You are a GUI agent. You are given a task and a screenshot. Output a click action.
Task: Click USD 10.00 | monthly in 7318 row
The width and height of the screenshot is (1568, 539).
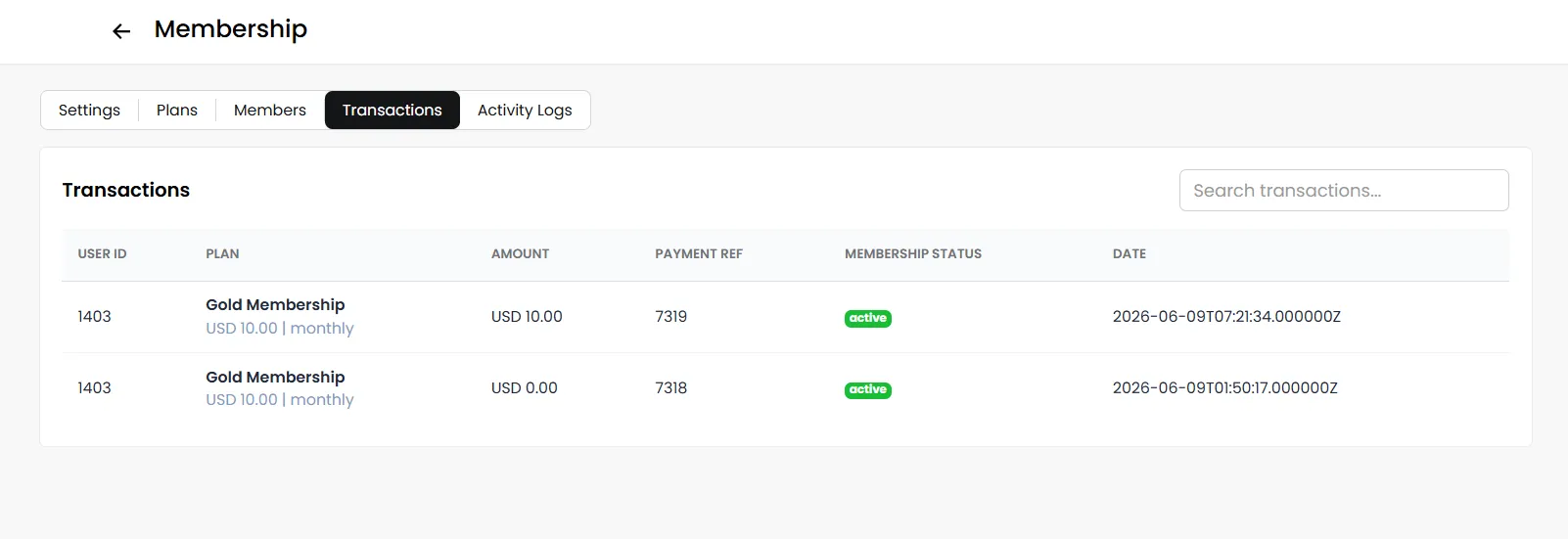click(x=280, y=399)
